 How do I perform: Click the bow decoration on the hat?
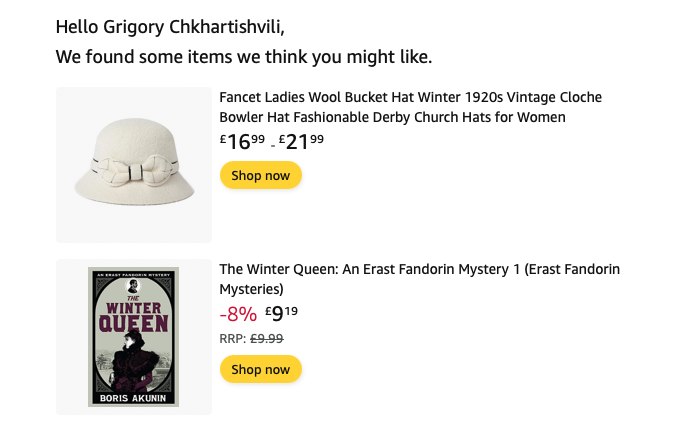pyautogui.click(x=135, y=171)
